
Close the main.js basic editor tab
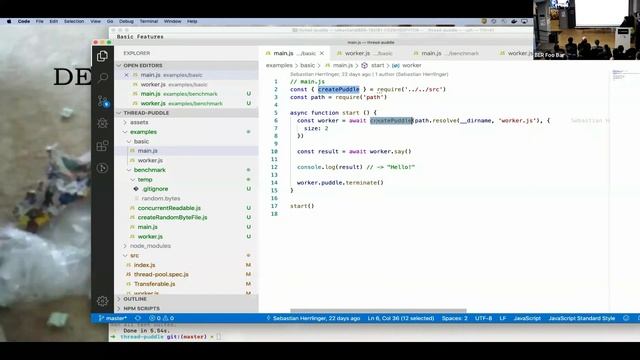pyautogui.click(x=322, y=53)
